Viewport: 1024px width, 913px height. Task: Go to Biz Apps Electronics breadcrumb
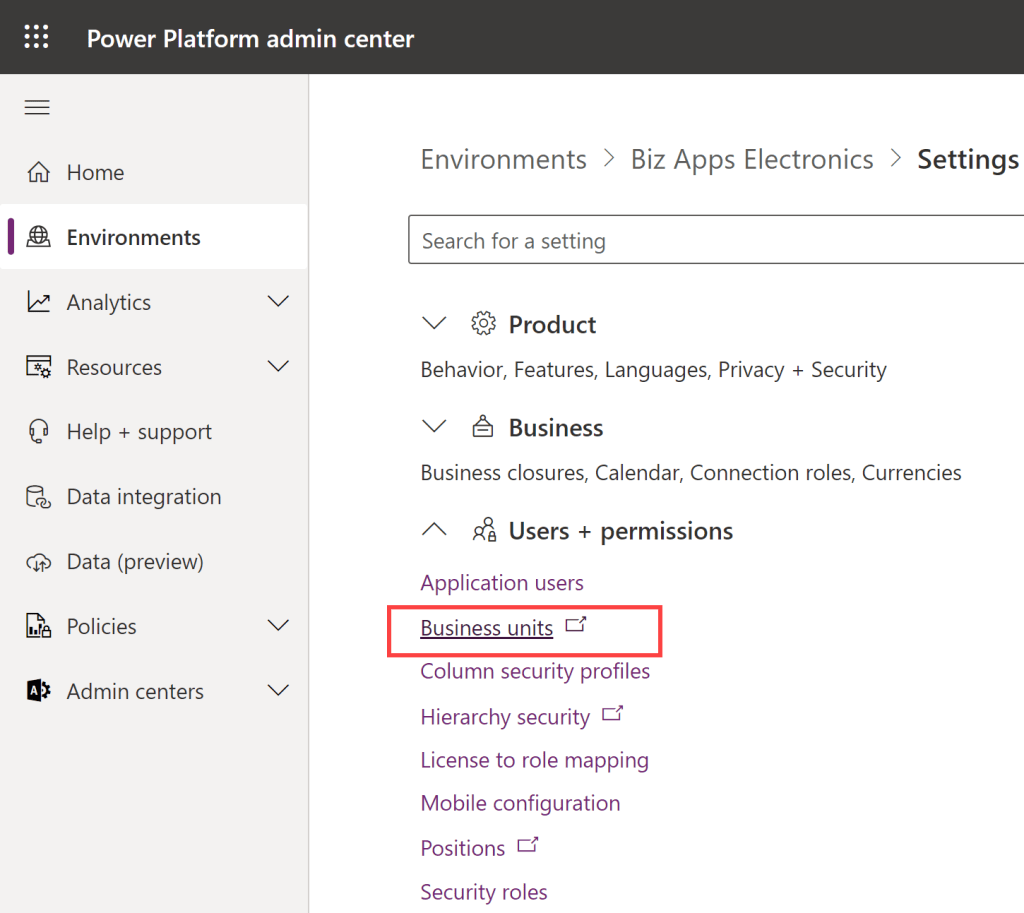pyautogui.click(x=751, y=160)
